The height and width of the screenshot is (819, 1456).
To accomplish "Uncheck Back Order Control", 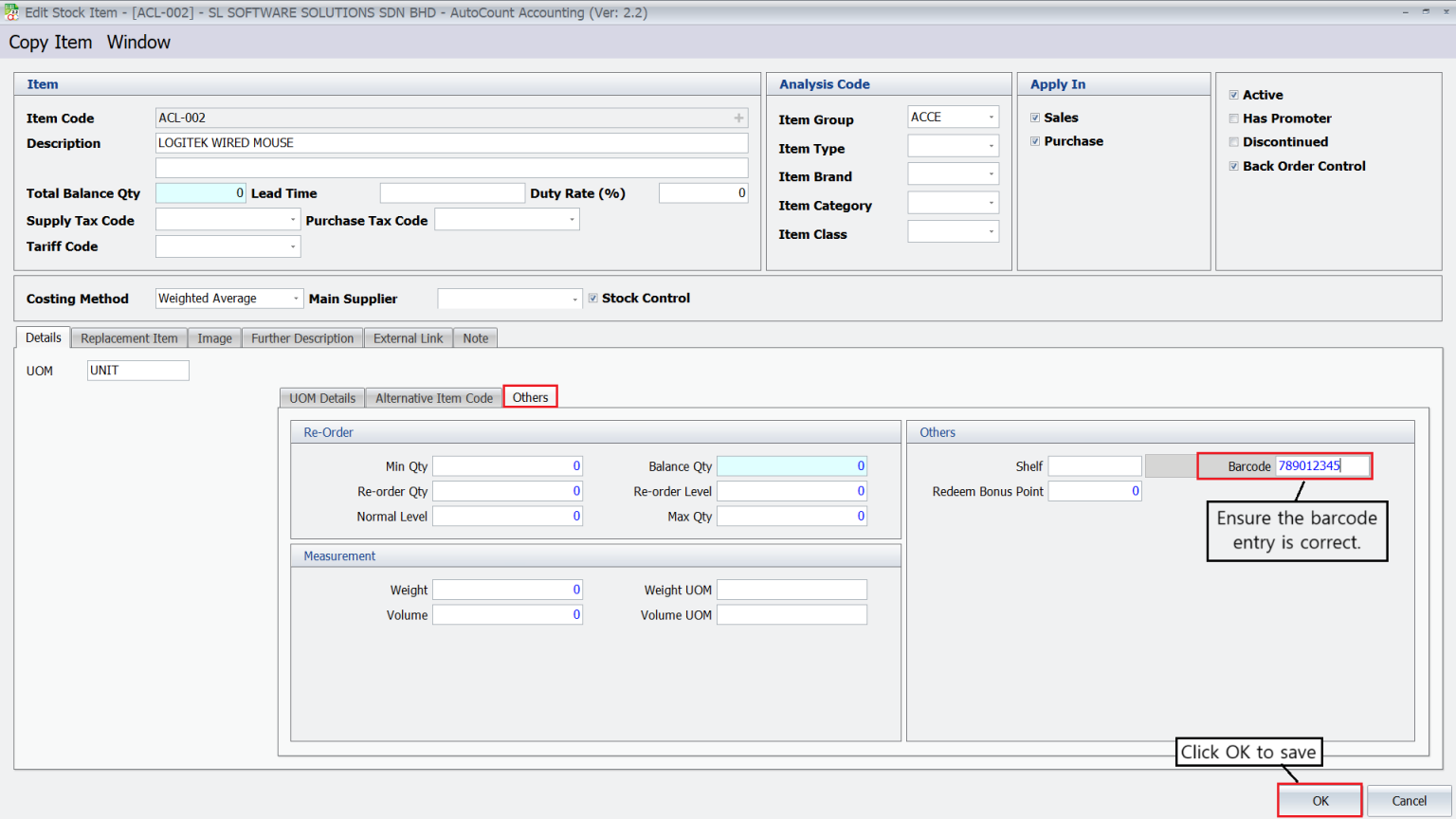I will coord(1233,166).
